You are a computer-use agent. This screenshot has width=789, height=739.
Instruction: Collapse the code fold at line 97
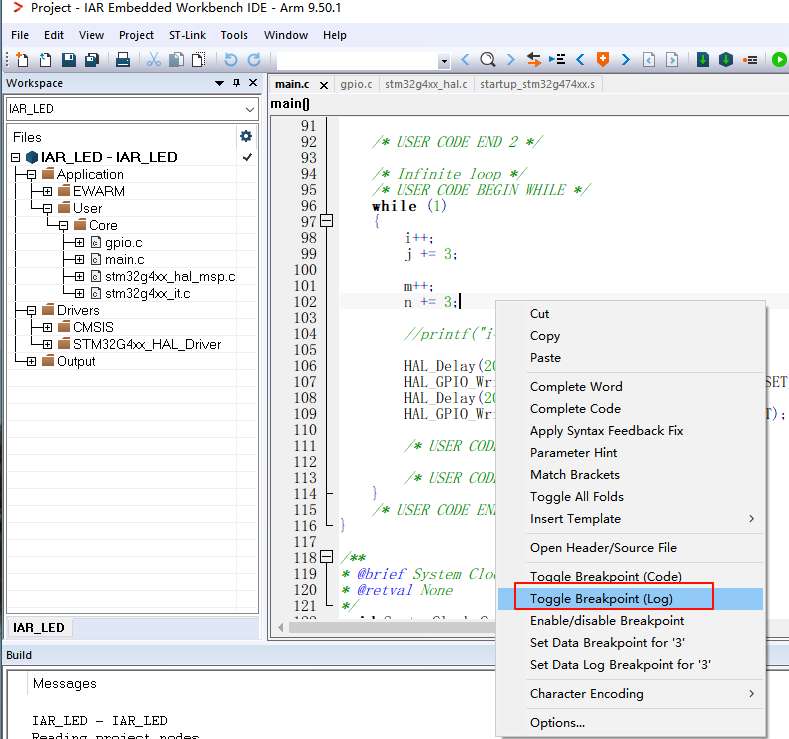pos(327,220)
